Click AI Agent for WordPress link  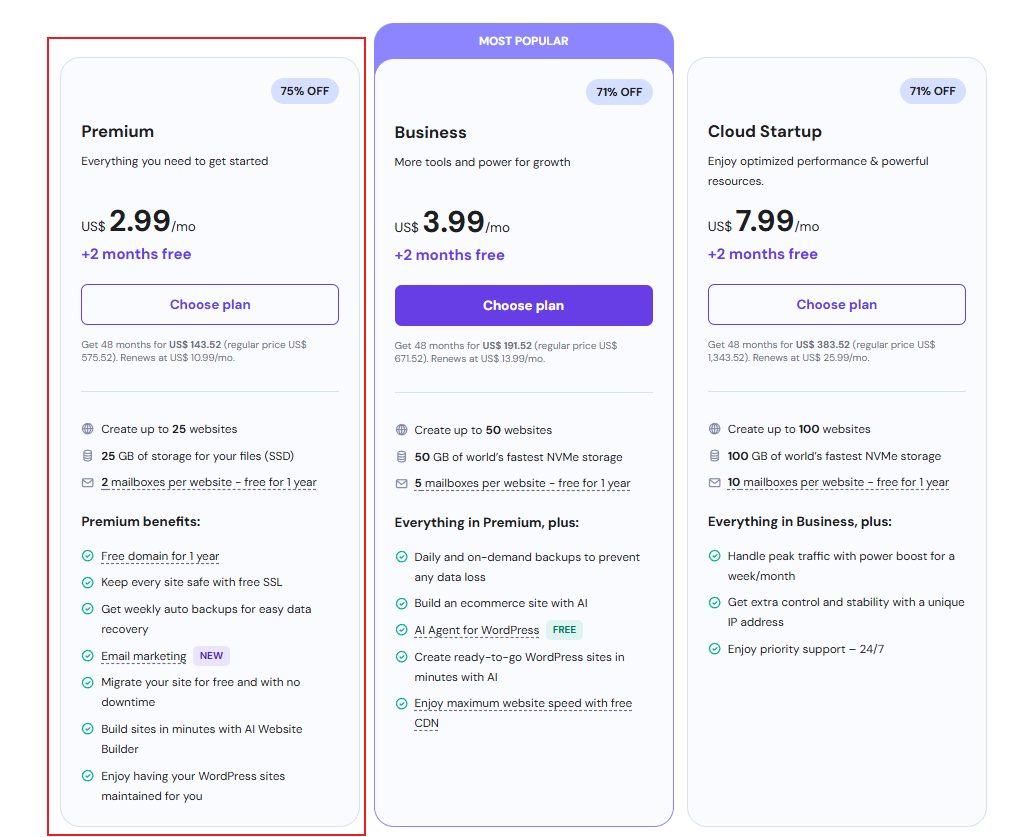[477, 630]
